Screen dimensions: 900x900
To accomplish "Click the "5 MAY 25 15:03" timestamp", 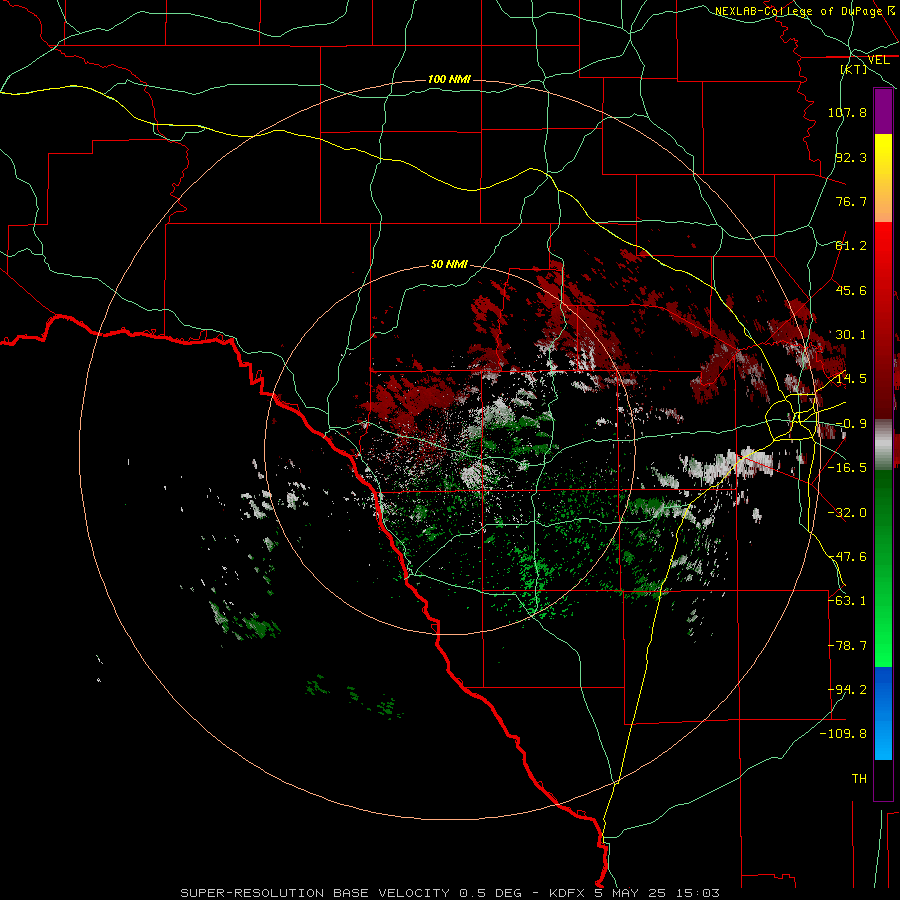I will [x=657, y=893].
